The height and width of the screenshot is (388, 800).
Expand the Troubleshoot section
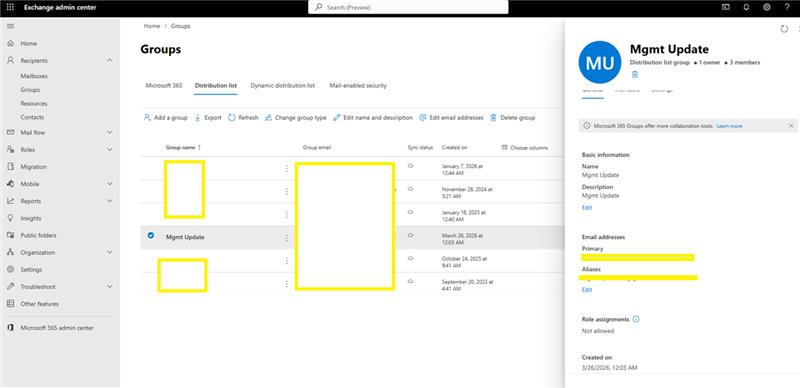[110, 287]
